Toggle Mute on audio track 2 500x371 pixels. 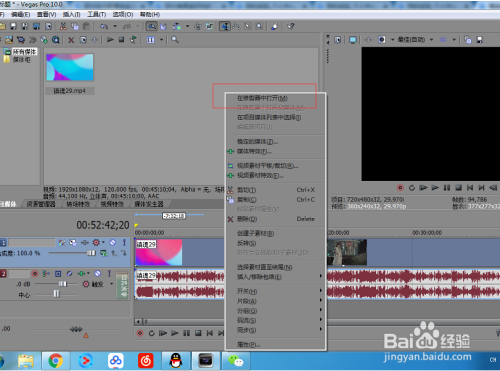click(98, 274)
